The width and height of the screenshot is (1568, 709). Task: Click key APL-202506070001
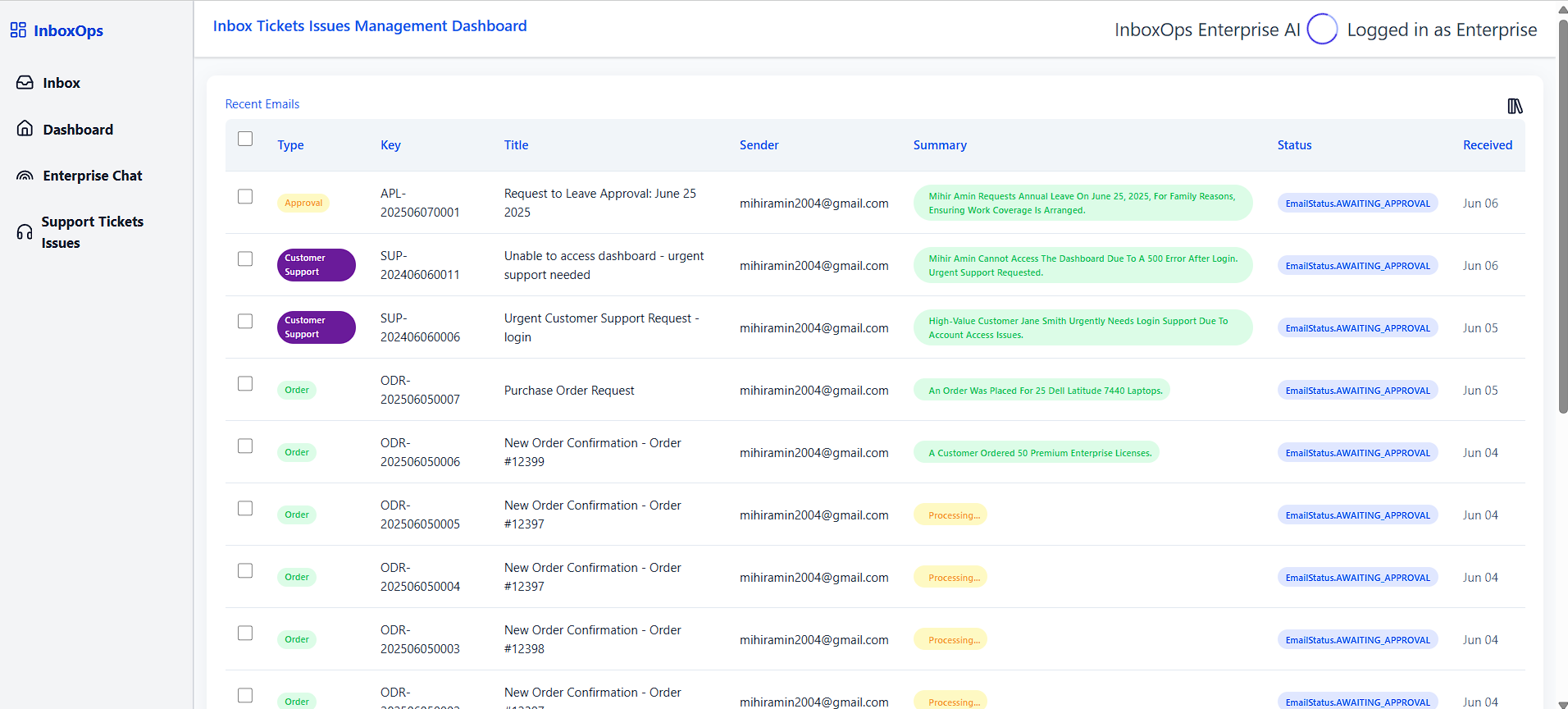point(420,203)
